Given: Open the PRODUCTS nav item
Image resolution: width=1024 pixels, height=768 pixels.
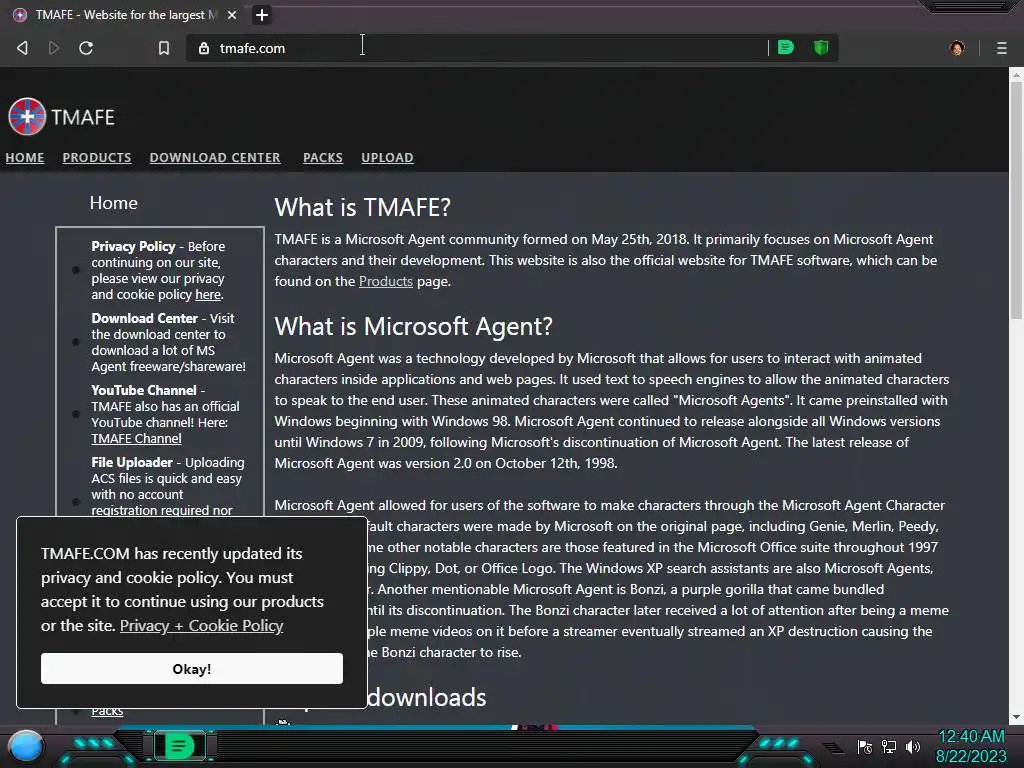Looking at the screenshot, I should click(x=97, y=157).
